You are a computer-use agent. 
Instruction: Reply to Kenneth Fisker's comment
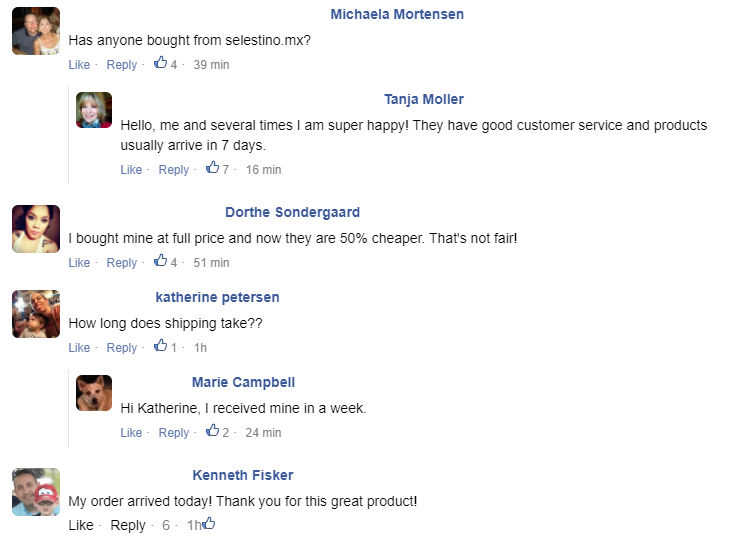click(128, 526)
